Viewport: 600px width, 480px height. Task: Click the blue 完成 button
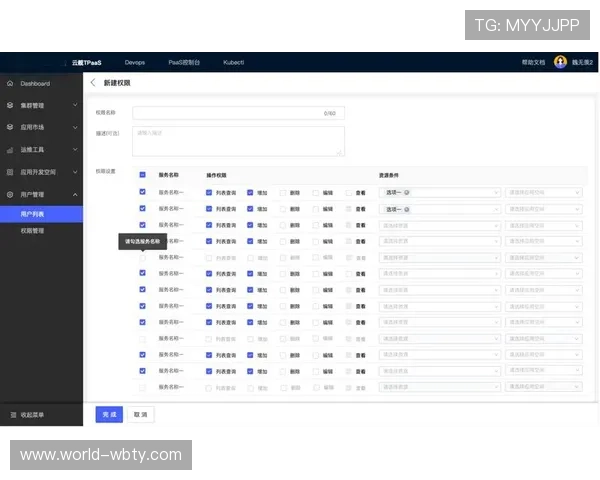point(108,414)
